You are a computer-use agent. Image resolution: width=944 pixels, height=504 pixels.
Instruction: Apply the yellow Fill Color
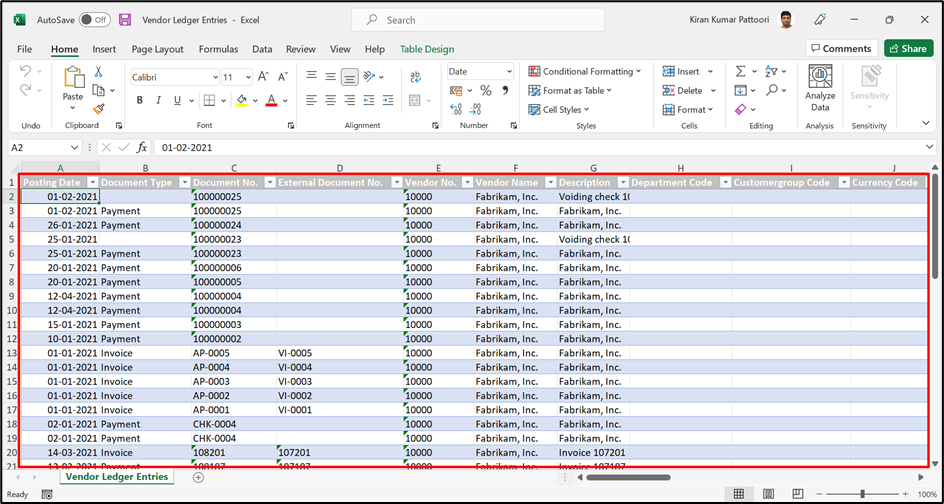click(241, 100)
